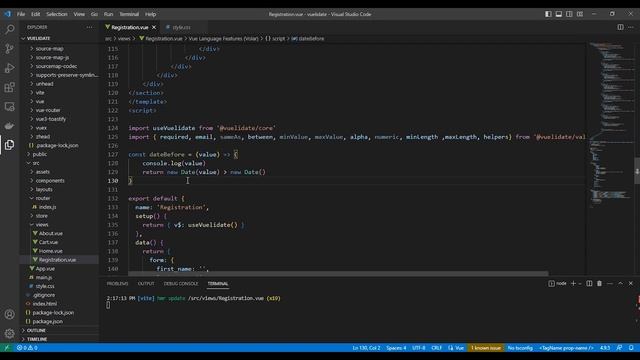The height and width of the screenshot is (360, 640).
Task: Toggle panel visibility layout button
Action: click(559, 14)
